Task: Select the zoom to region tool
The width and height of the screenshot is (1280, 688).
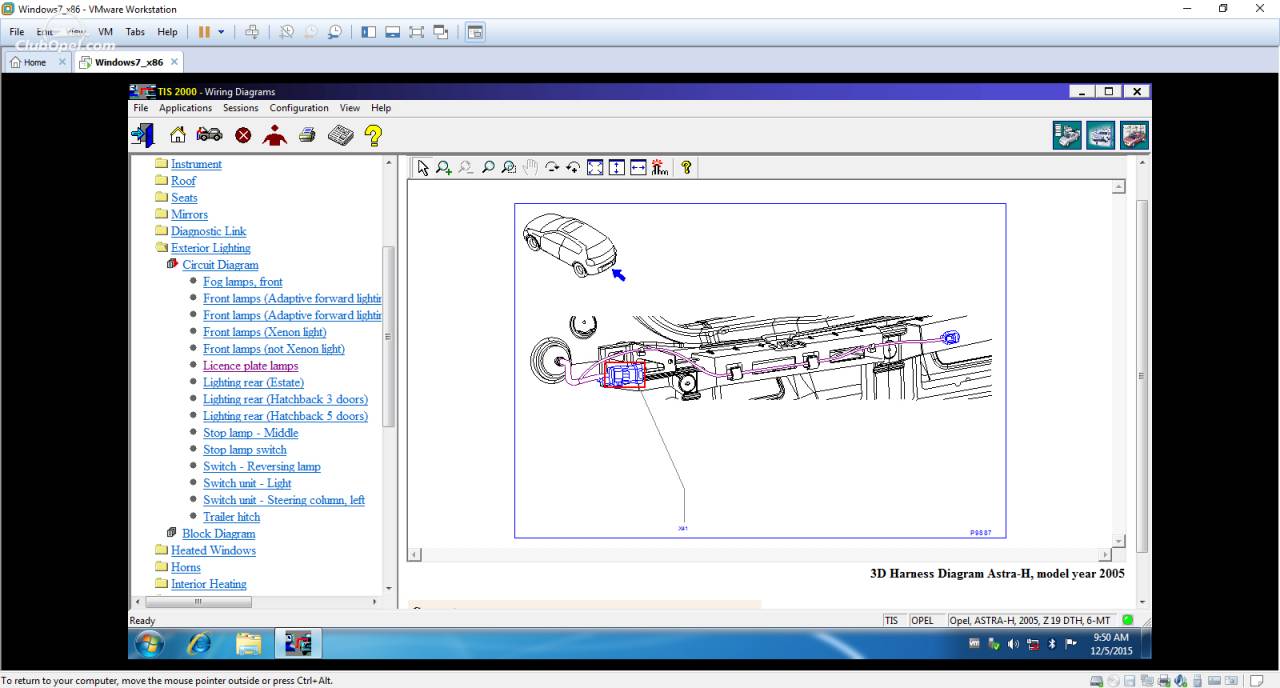Action: pos(509,168)
